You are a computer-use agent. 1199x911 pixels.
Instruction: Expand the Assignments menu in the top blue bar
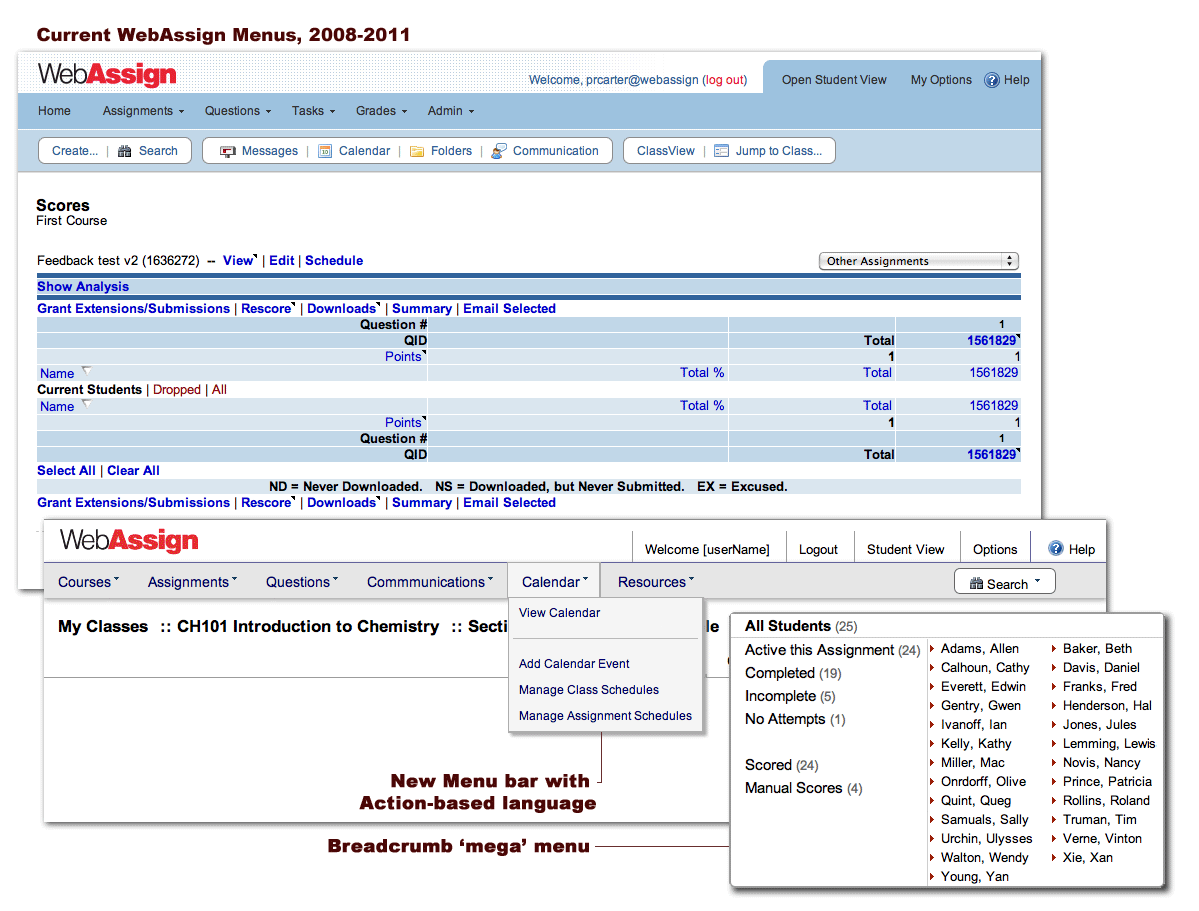coord(144,111)
